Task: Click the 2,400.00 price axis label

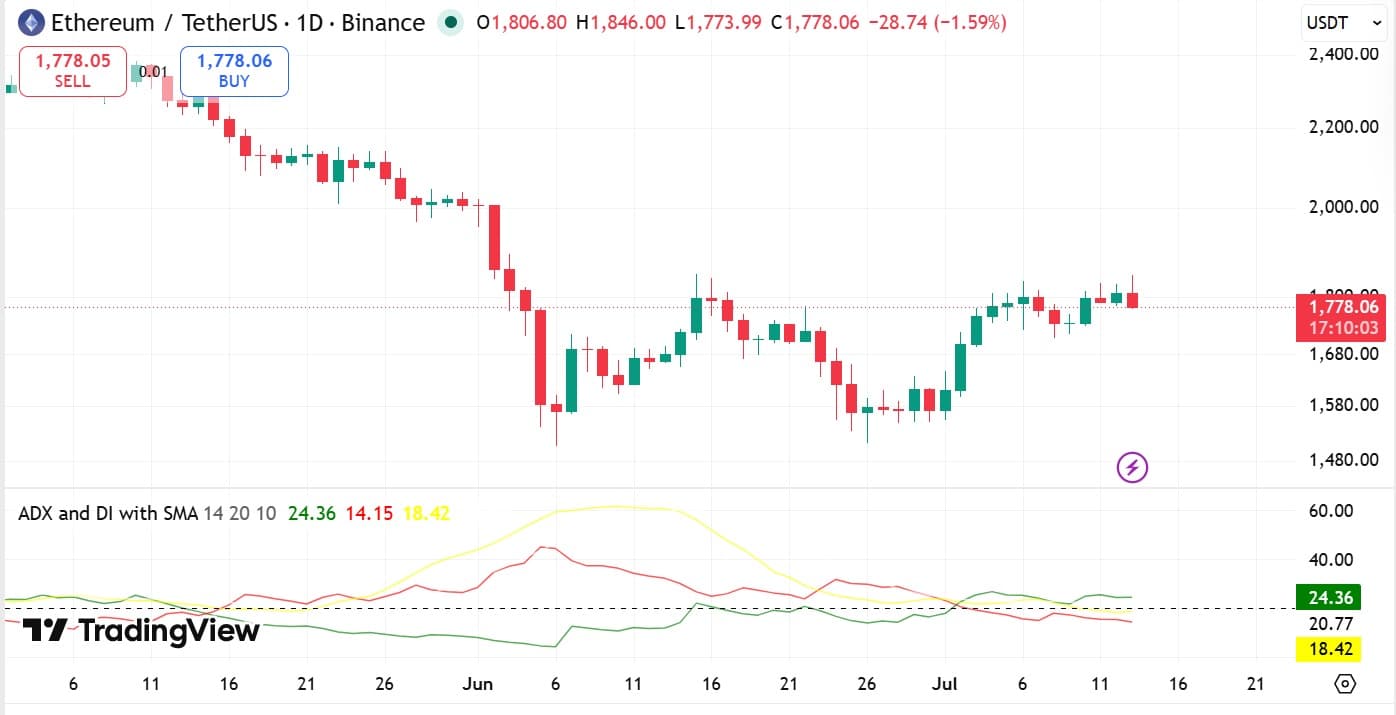Action: (1344, 53)
